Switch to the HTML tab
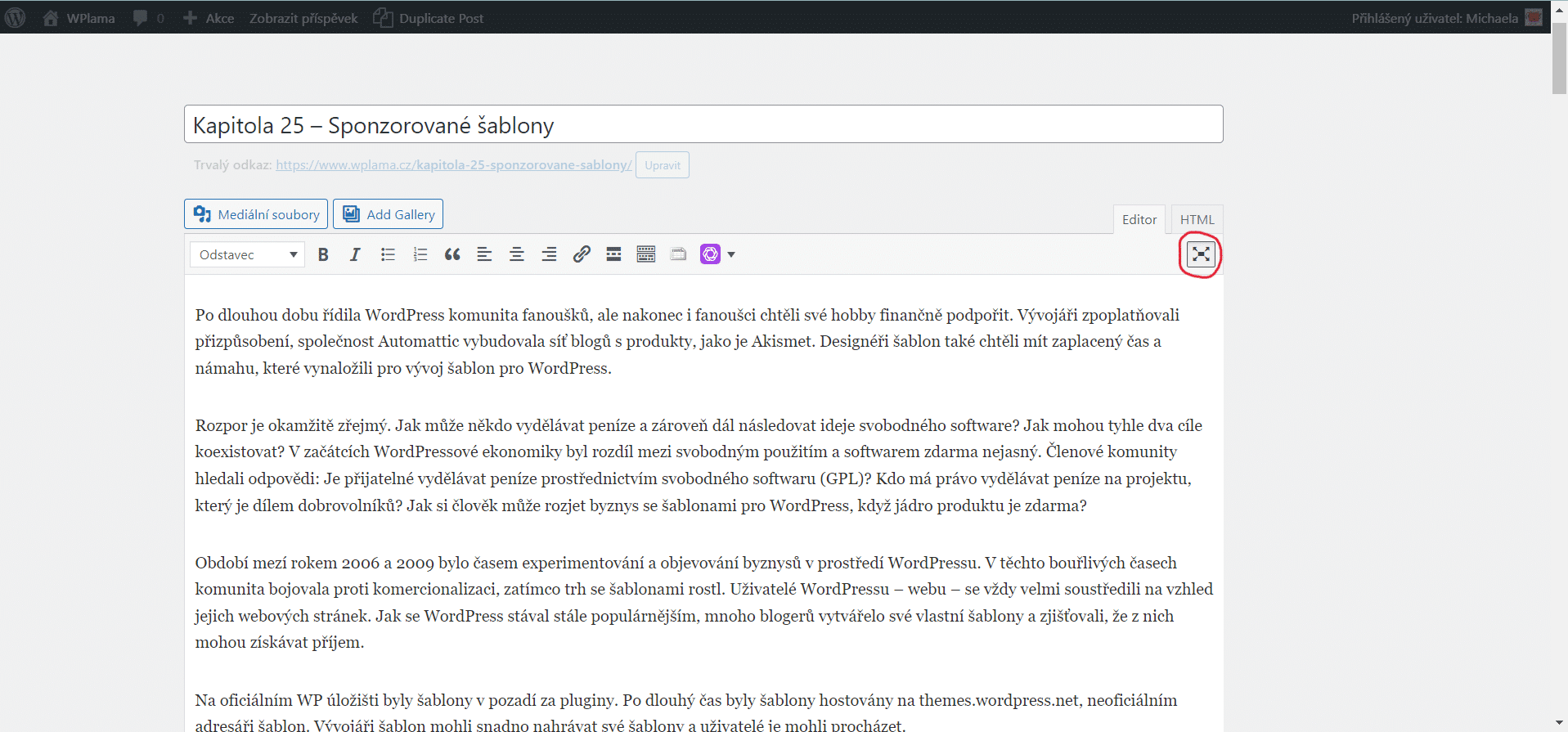Viewport: 1568px width, 732px height. point(1197,219)
